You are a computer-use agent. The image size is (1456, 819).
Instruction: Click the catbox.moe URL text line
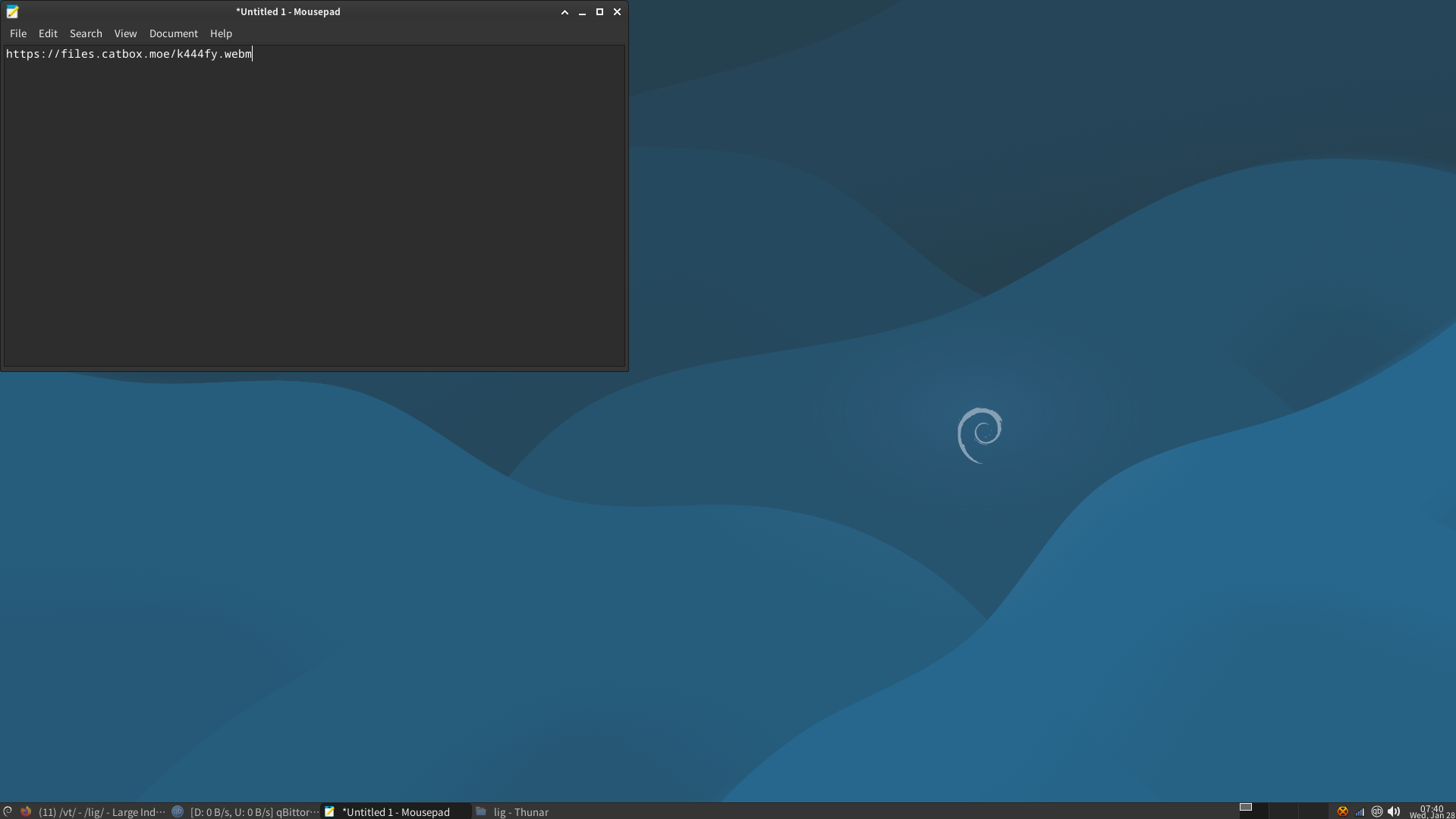tap(129, 54)
